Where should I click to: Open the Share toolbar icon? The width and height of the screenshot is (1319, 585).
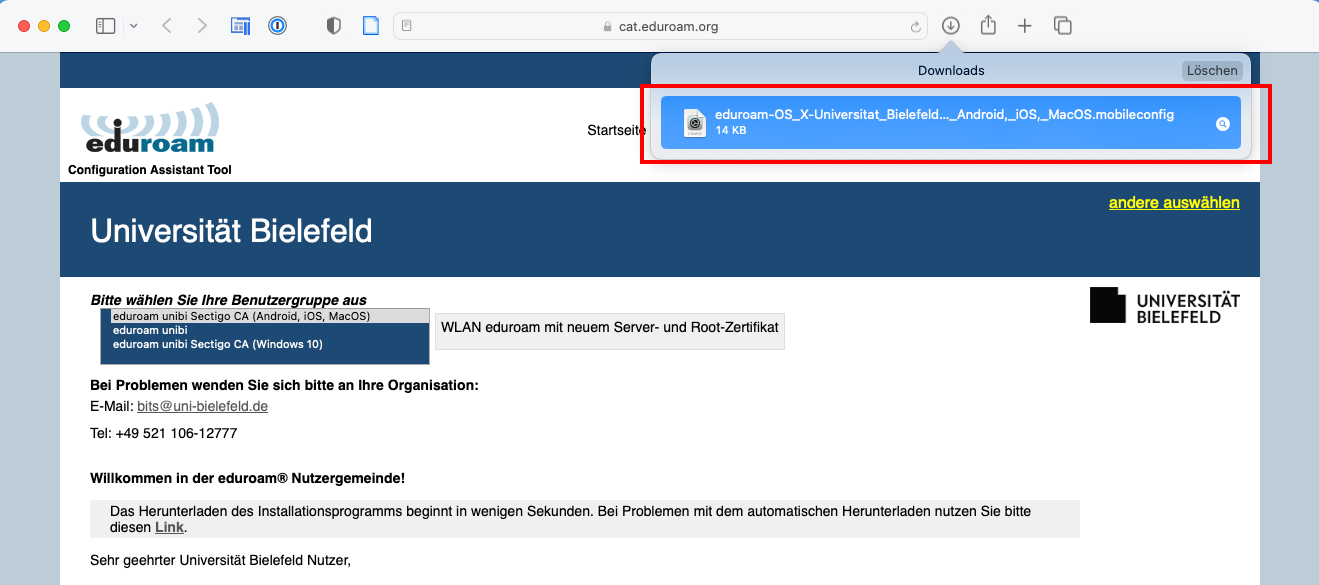tap(988, 26)
